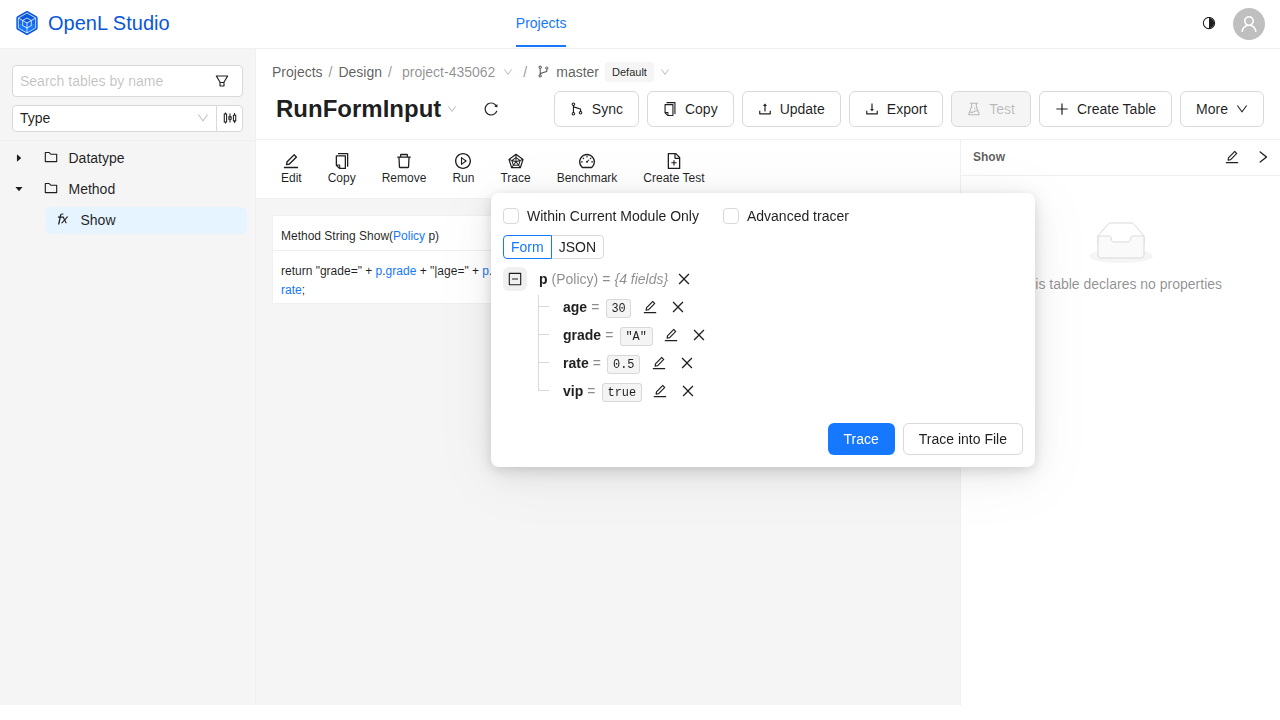The width and height of the screenshot is (1280, 720).
Task: Click the rate value 0.5
Action: 623,364
